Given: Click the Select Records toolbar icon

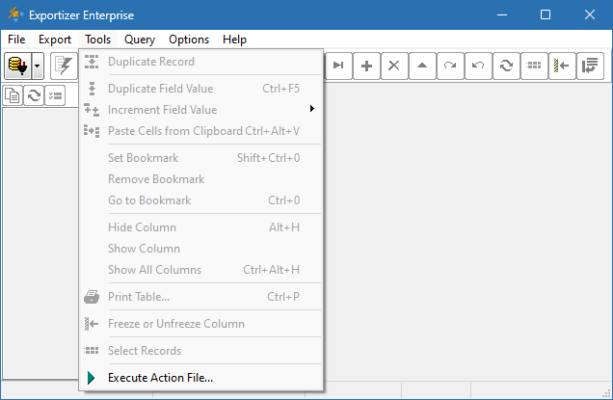Looking at the screenshot, I should [534, 66].
